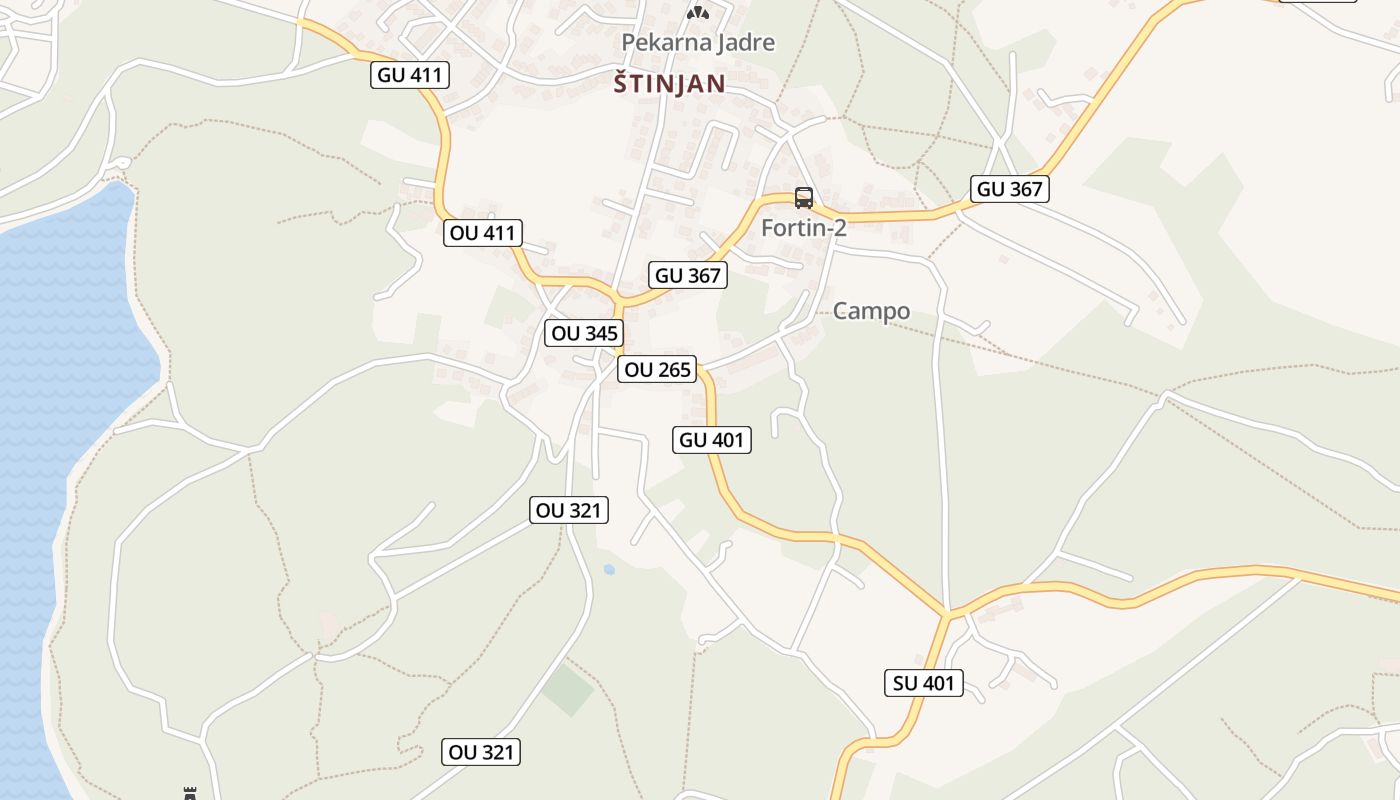Open the Fortin-2 stop label
The image size is (1400, 800).
(x=804, y=228)
